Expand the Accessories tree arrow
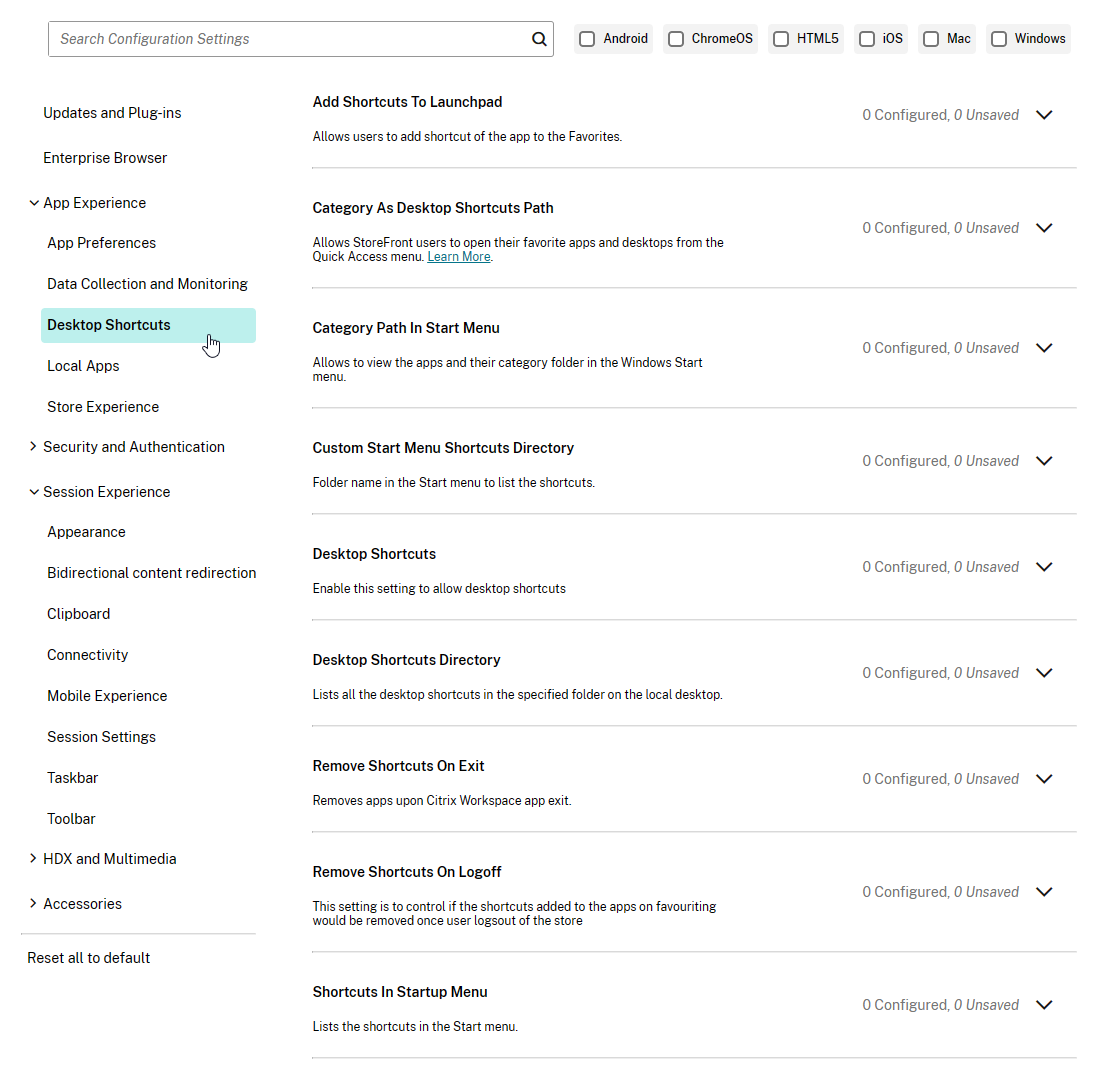The height and width of the screenshot is (1065, 1098). point(33,903)
